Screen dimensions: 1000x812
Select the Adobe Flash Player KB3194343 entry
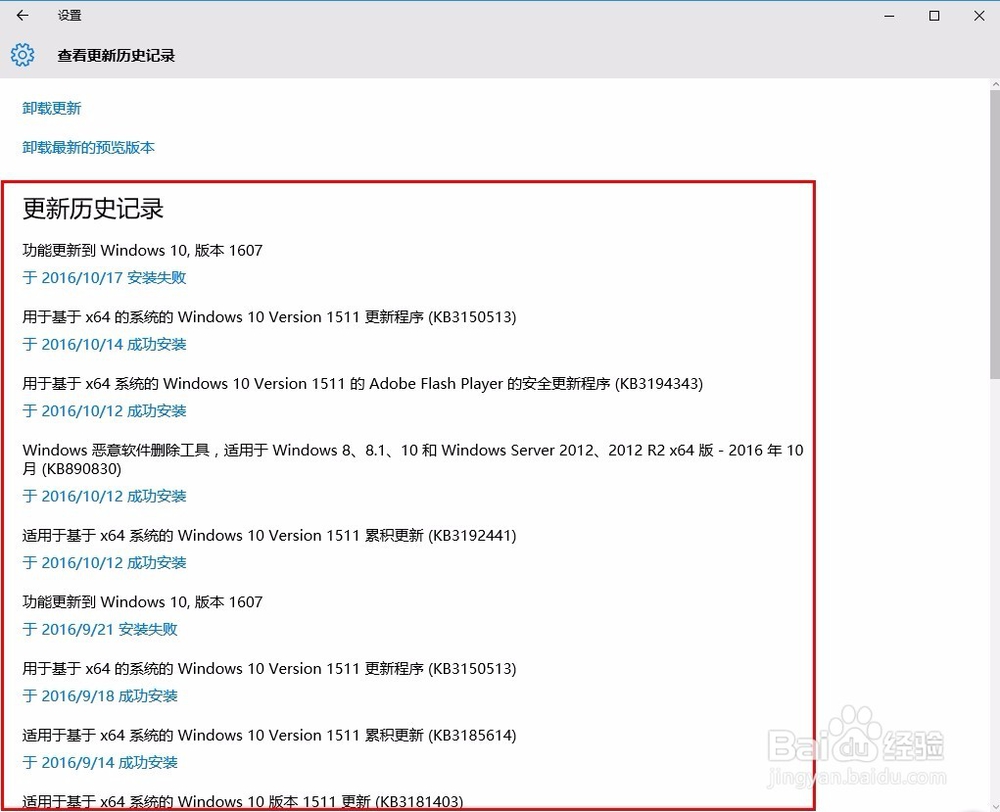362,383
